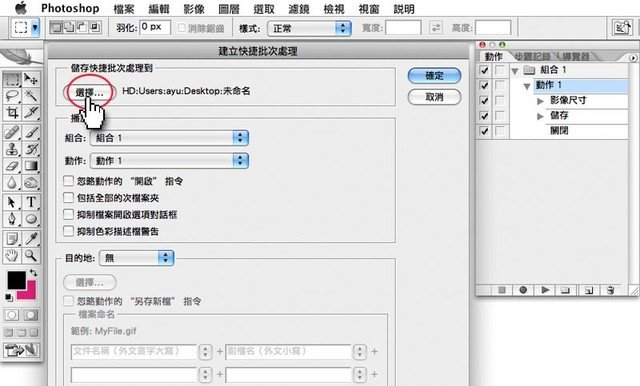Select the Brush tool
The width and height of the screenshot is (640, 386).
31,132
